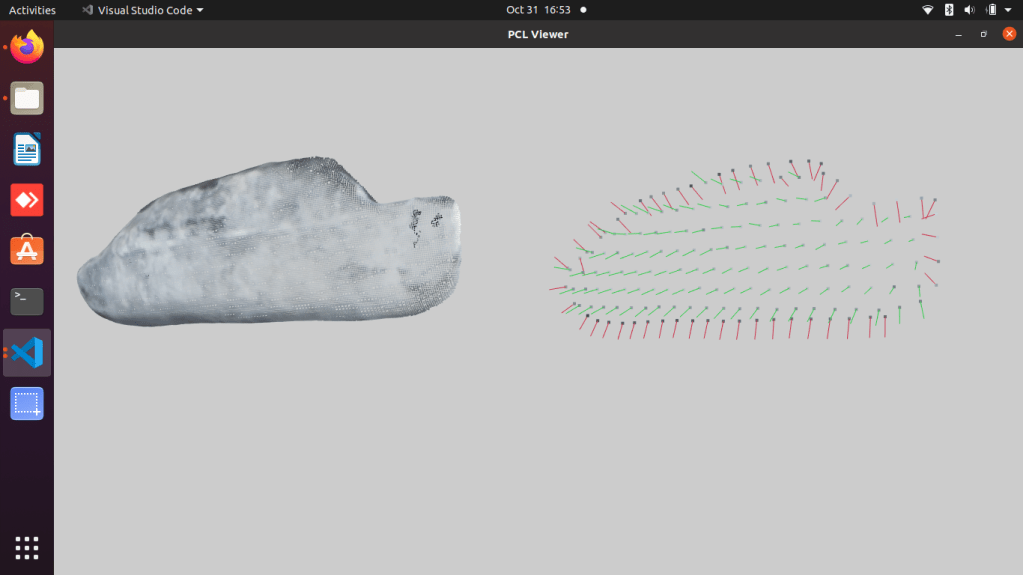Screen dimensions: 1023x575
Task: Click the Bluetooth status icon
Action: click(x=948, y=10)
